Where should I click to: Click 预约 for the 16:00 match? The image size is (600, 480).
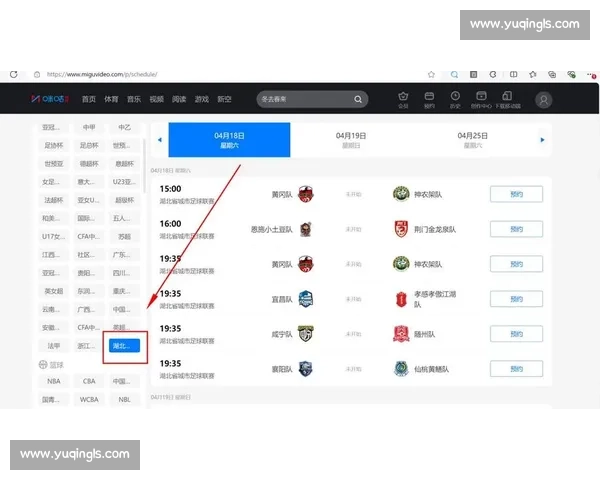[x=516, y=229]
